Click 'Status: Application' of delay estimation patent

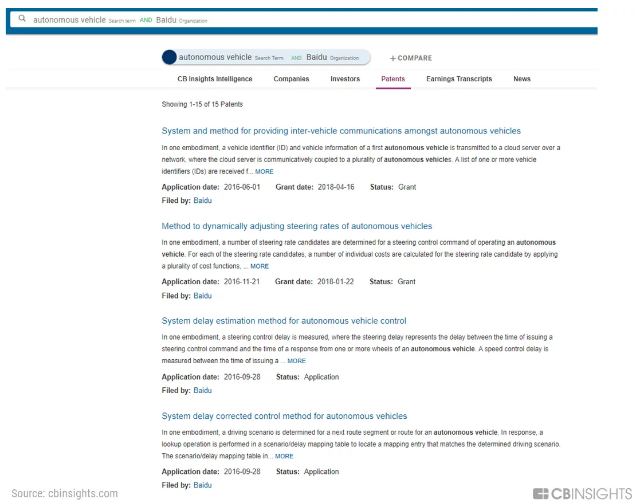point(308,377)
